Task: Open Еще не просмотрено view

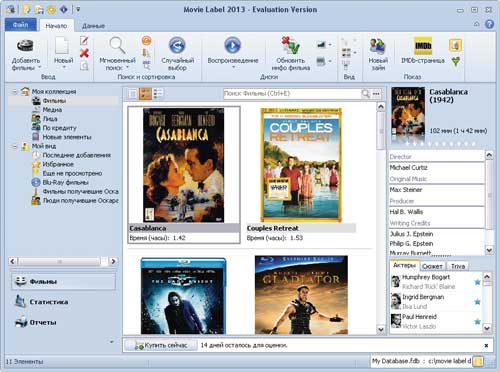Action: tap(72, 173)
